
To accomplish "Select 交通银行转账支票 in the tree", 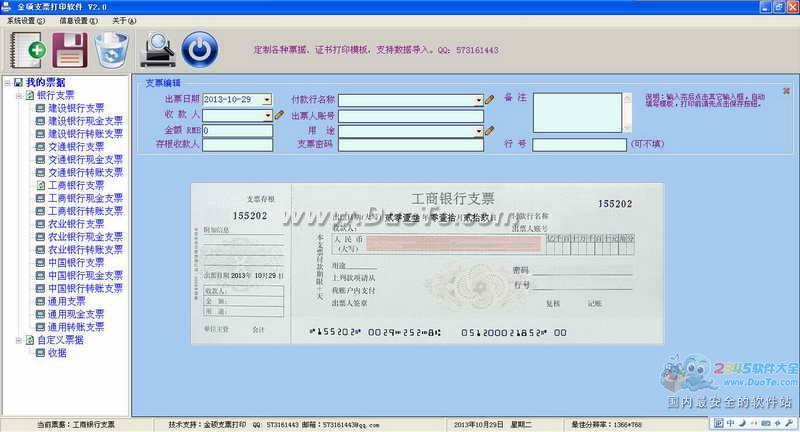I will pos(85,172).
